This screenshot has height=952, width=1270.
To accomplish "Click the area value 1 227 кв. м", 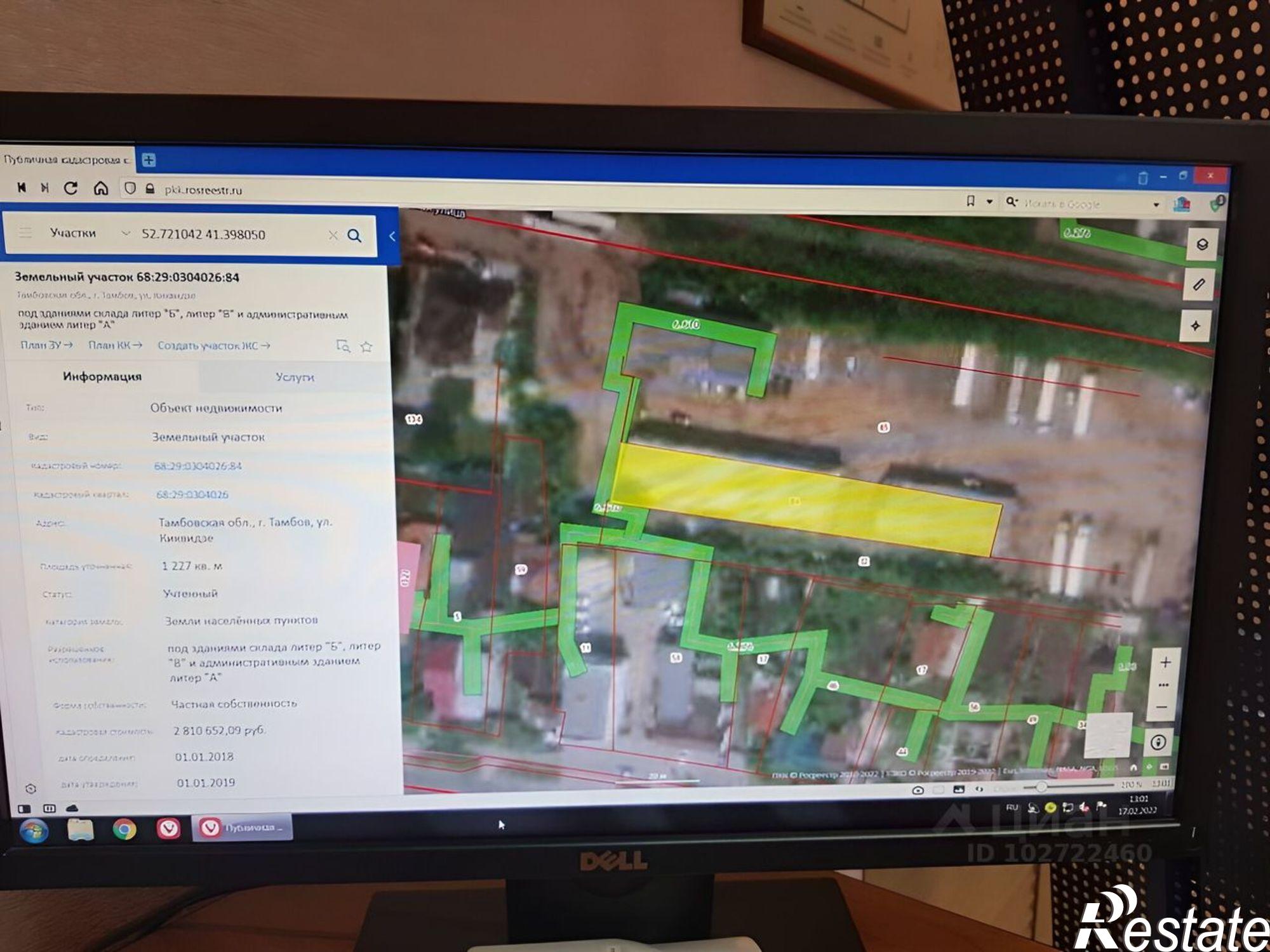I will [x=192, y=565].
